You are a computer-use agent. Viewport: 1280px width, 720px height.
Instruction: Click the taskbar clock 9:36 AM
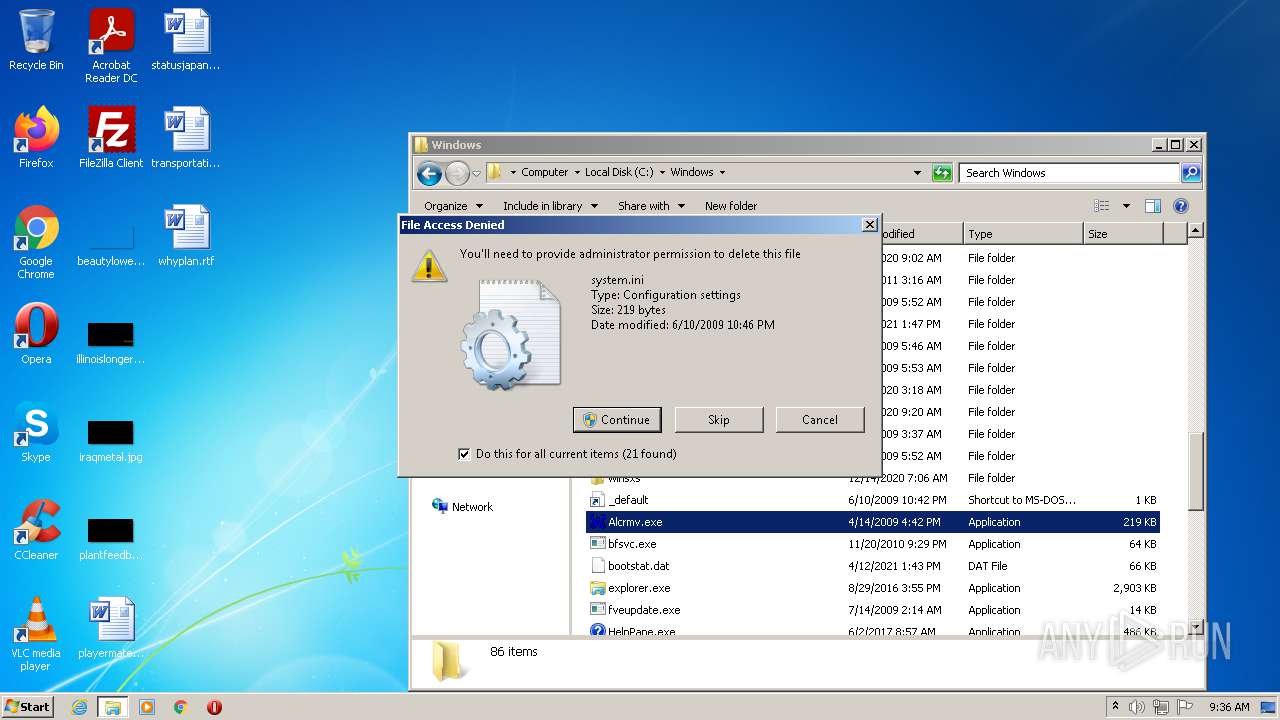[x=1228, y=707]
